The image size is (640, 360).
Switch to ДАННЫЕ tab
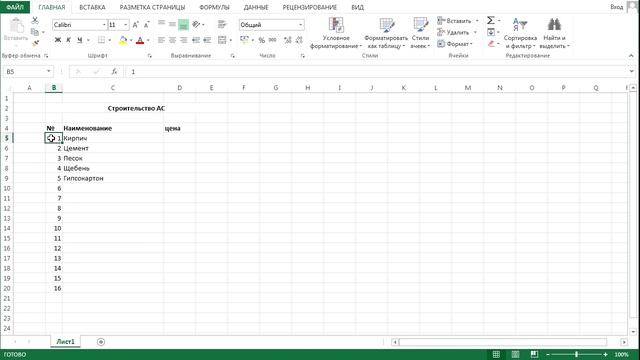click(256, 7)
